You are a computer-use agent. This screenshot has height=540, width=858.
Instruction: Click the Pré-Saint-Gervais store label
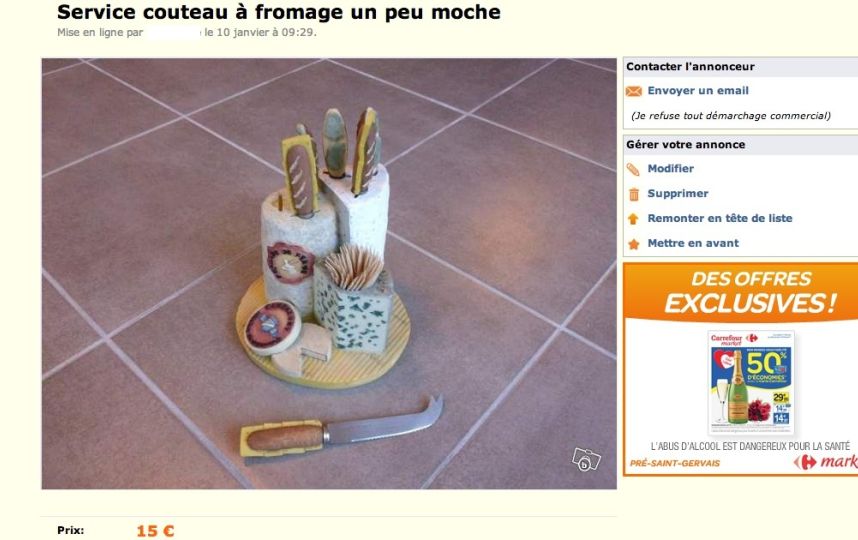675,463
